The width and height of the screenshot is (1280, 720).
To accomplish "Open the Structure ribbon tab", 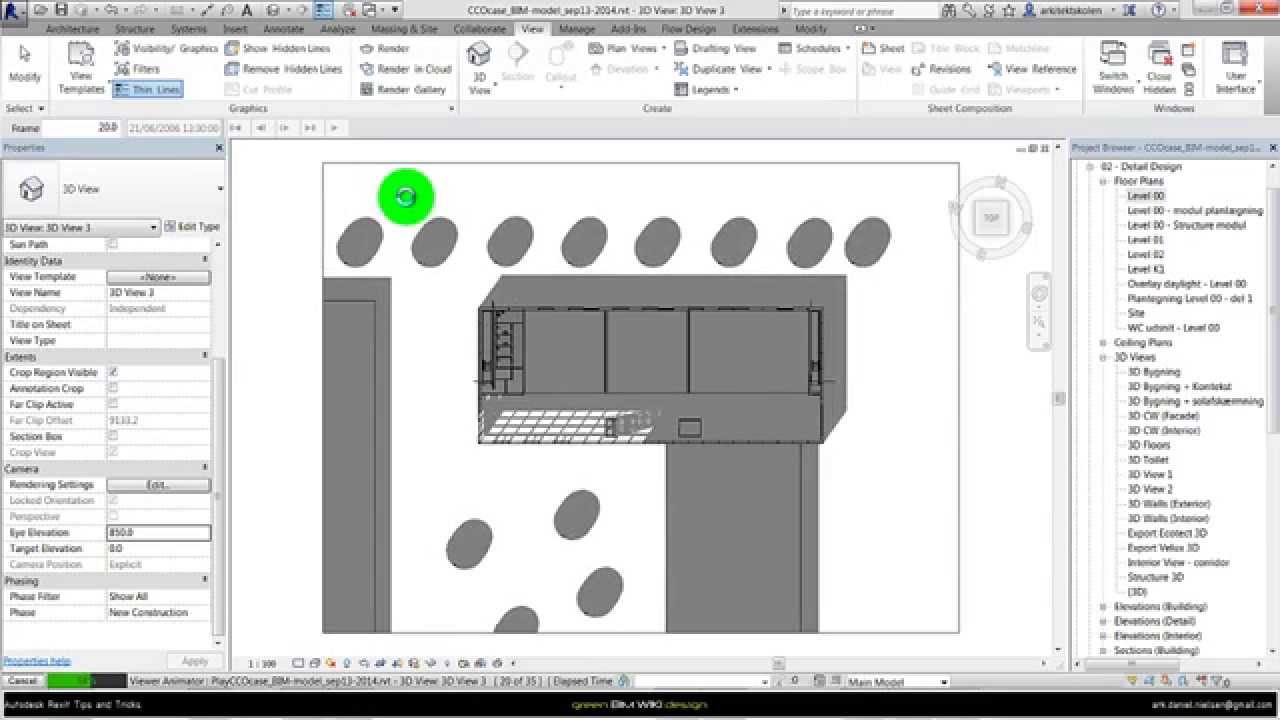I will pos(135,29).
